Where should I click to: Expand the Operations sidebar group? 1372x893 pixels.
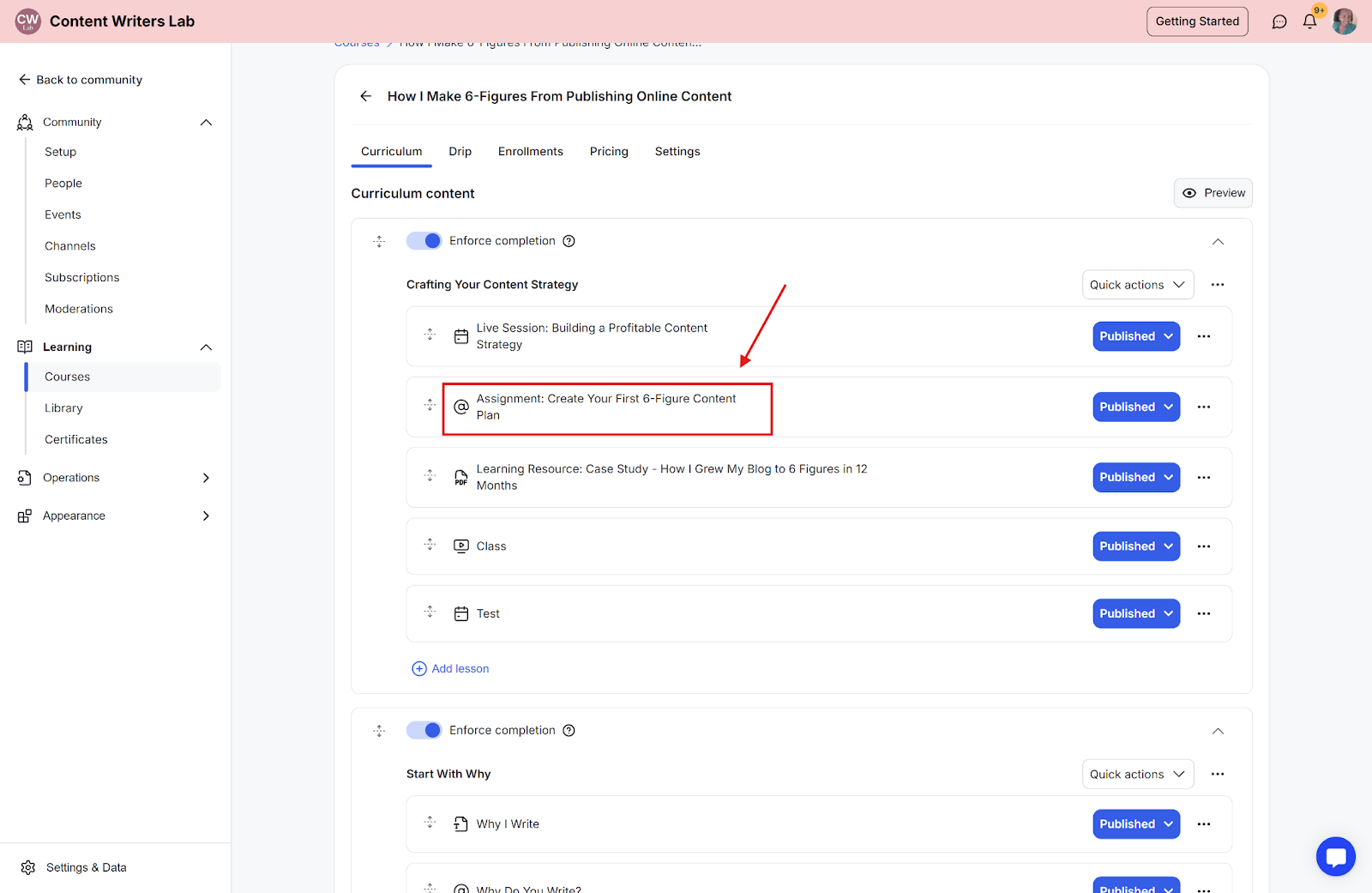[206, 478]
